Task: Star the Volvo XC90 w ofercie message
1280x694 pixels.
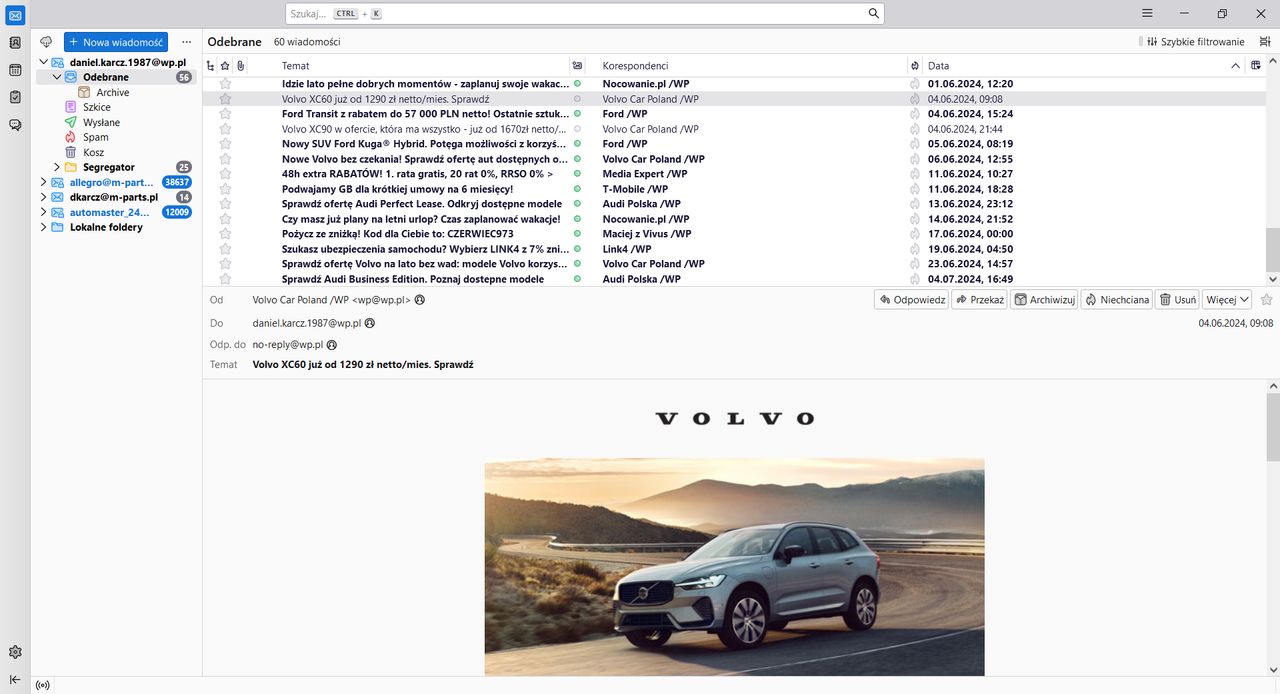Action: [225, 129]
